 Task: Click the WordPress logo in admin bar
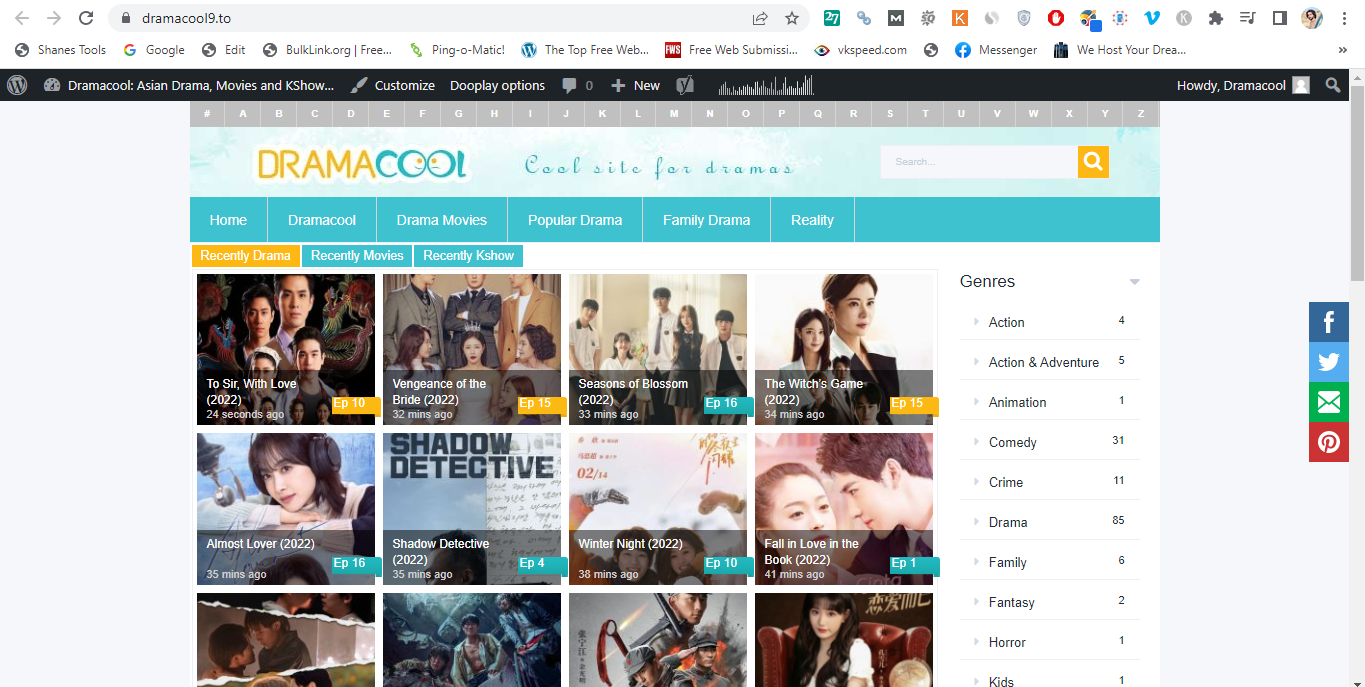(x=17, y=85)
